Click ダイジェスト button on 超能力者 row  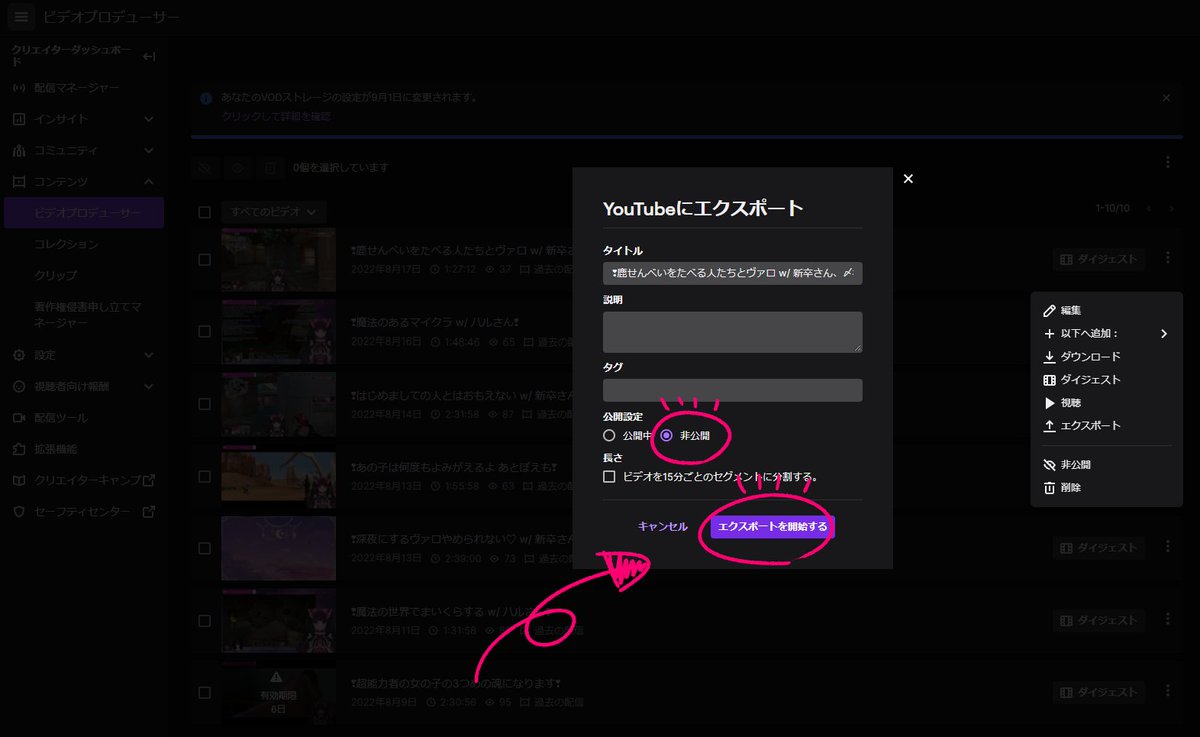tap(1099, 692)
